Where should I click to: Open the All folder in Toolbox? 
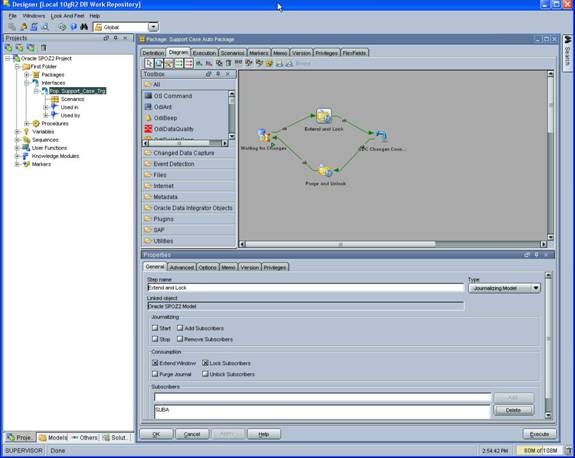(x=189, y=84)
